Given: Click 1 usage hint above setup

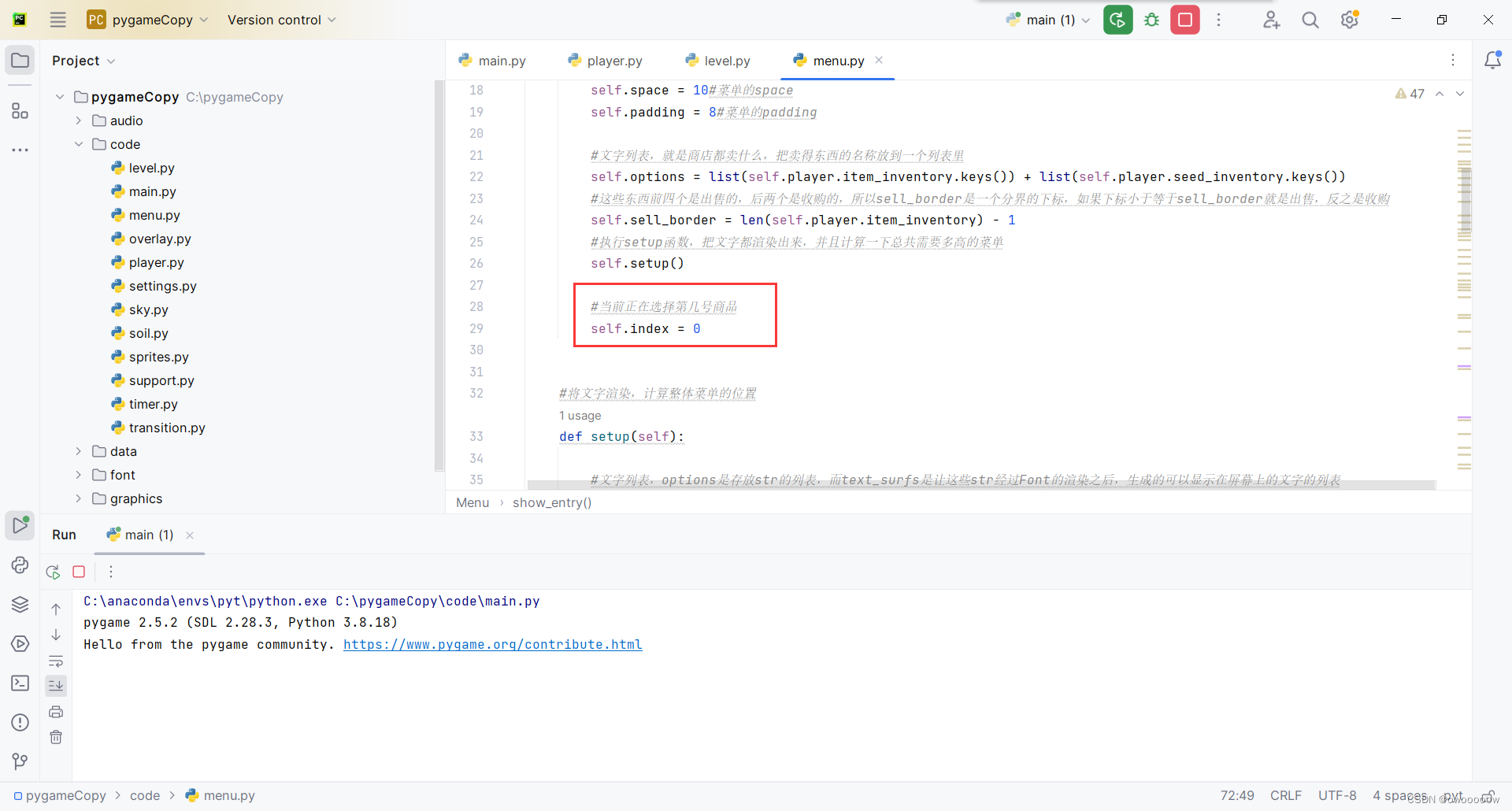Looking at the screenshot, I should pyautogui.click(x=580, y=416).
